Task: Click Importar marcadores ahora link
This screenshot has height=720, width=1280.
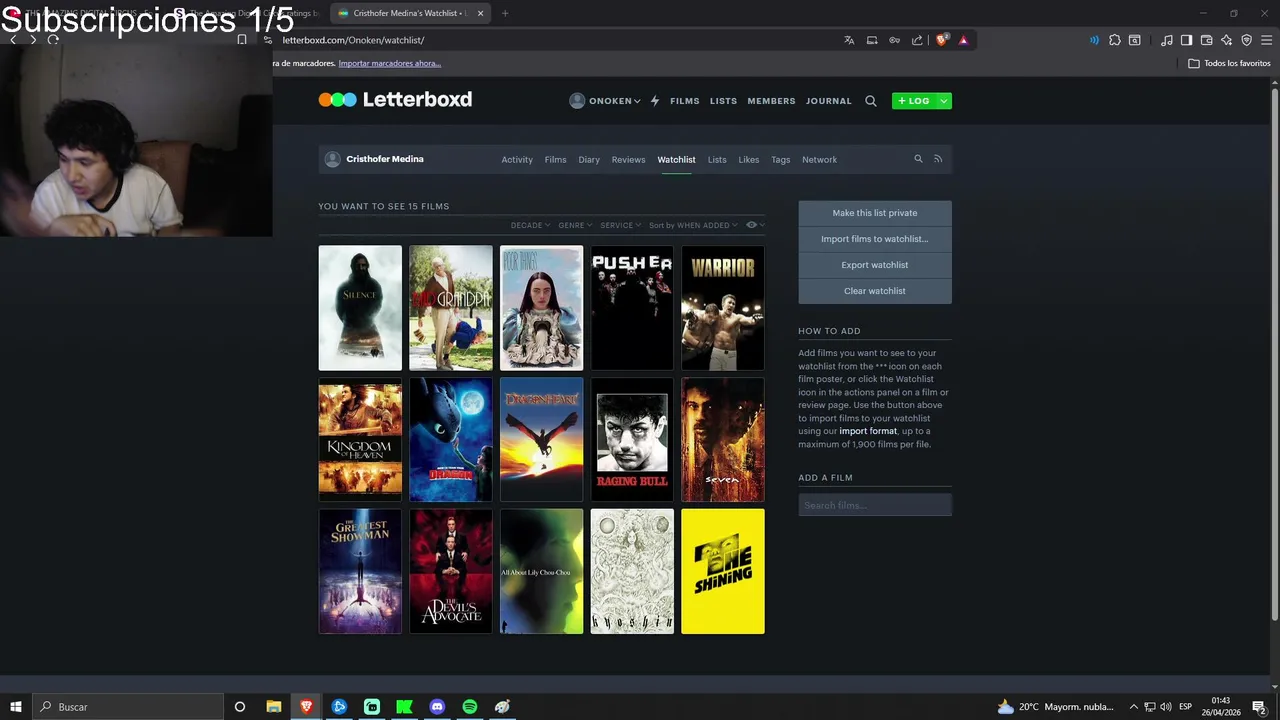Action: [x=390, y=63]
